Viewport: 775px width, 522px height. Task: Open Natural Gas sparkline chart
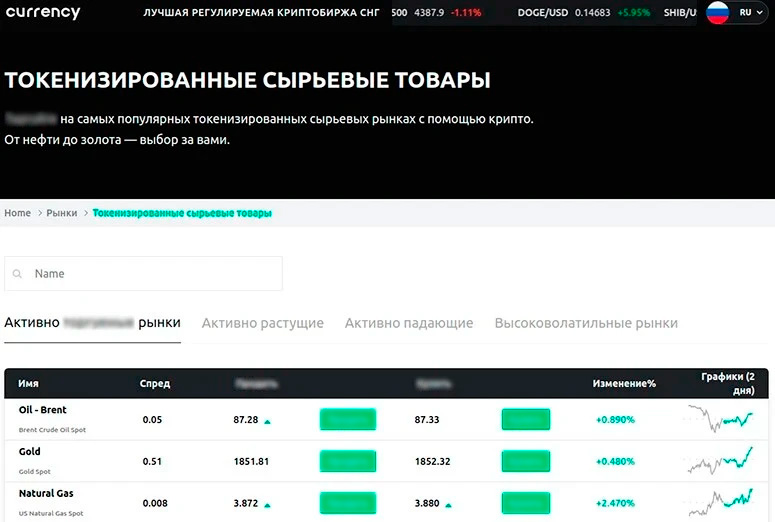pyautogui.click(x=720, y=500)
